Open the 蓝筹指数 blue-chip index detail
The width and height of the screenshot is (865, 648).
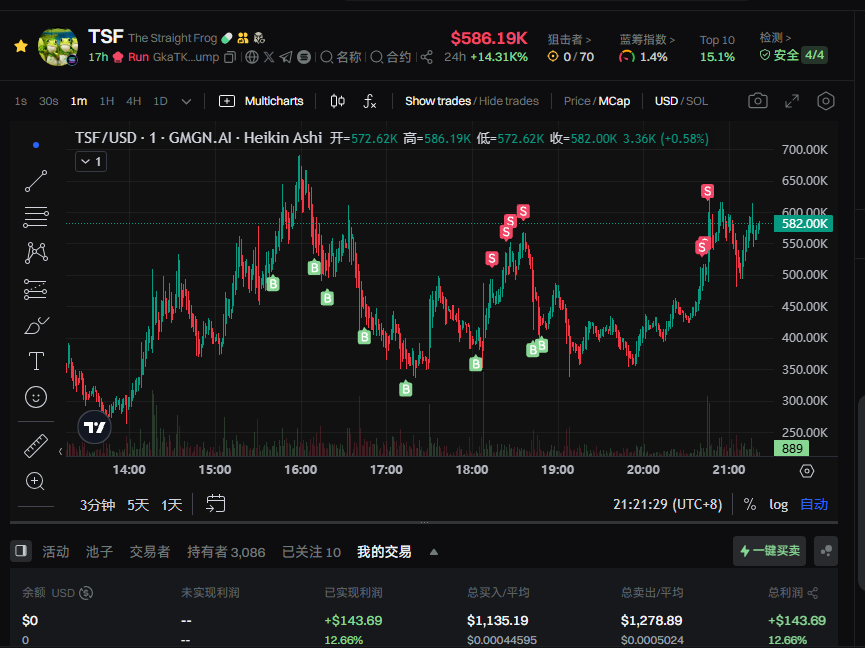click(647, 39)
